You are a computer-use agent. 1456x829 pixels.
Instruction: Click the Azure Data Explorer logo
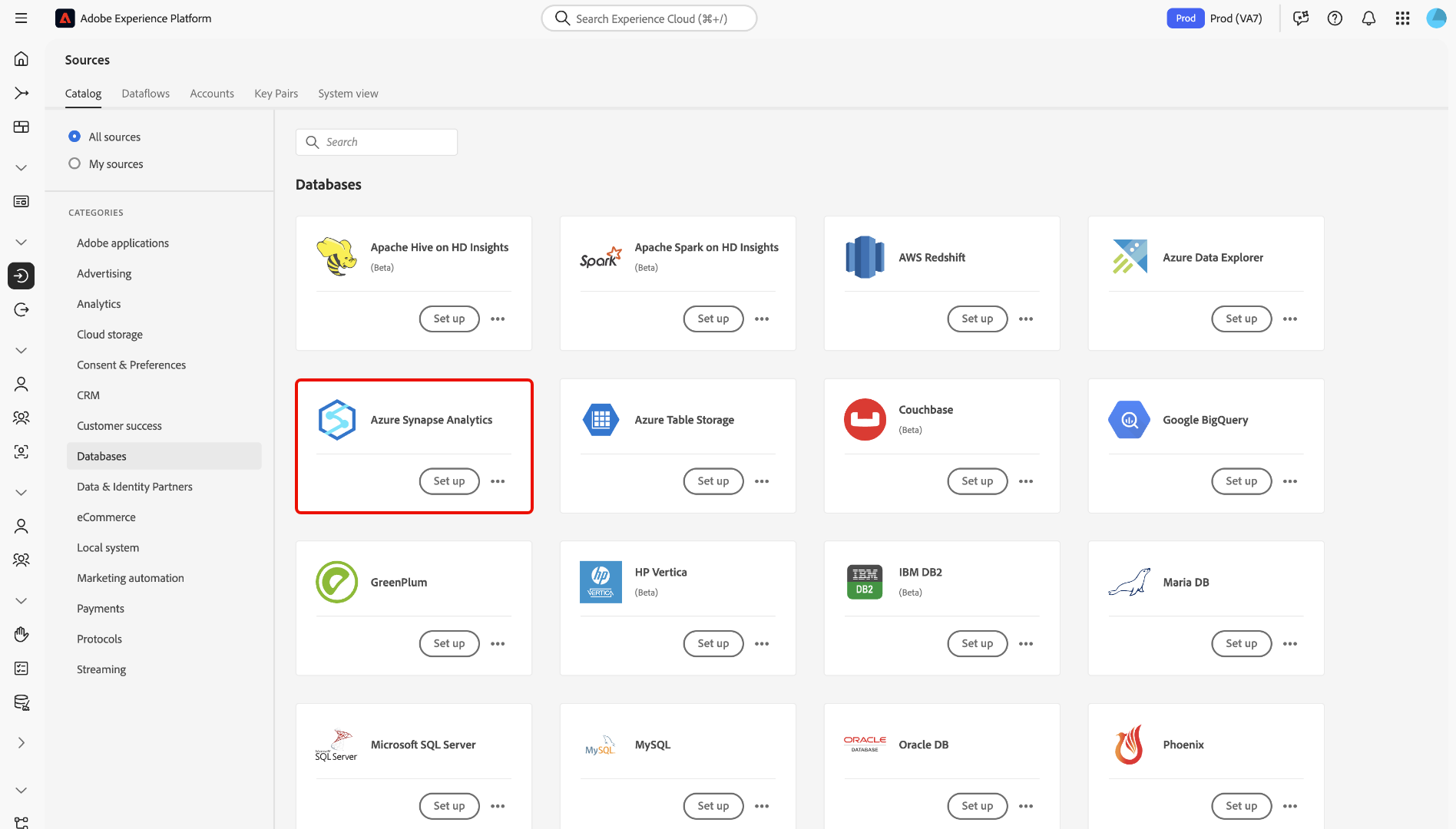(1129, 257)
